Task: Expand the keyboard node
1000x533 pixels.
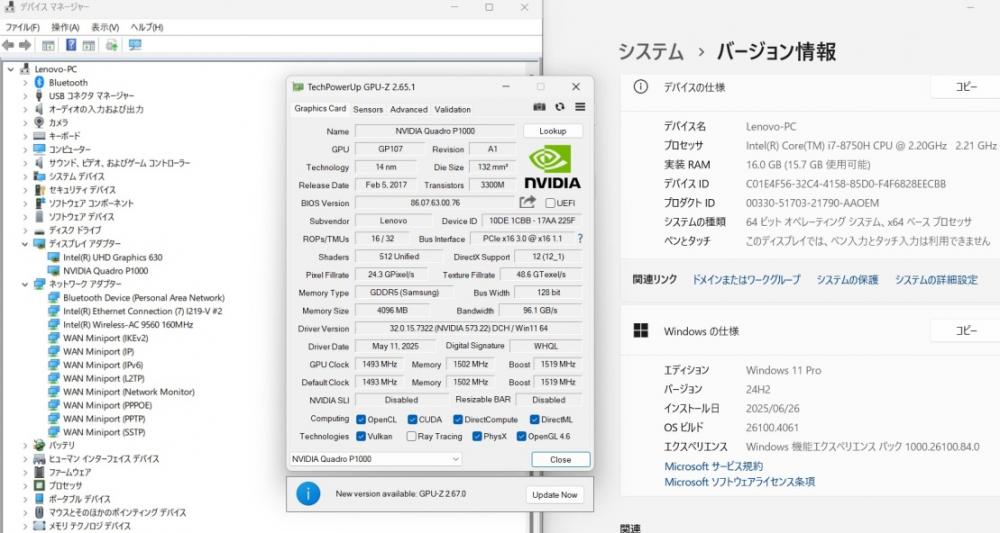Action: point(25,136)
